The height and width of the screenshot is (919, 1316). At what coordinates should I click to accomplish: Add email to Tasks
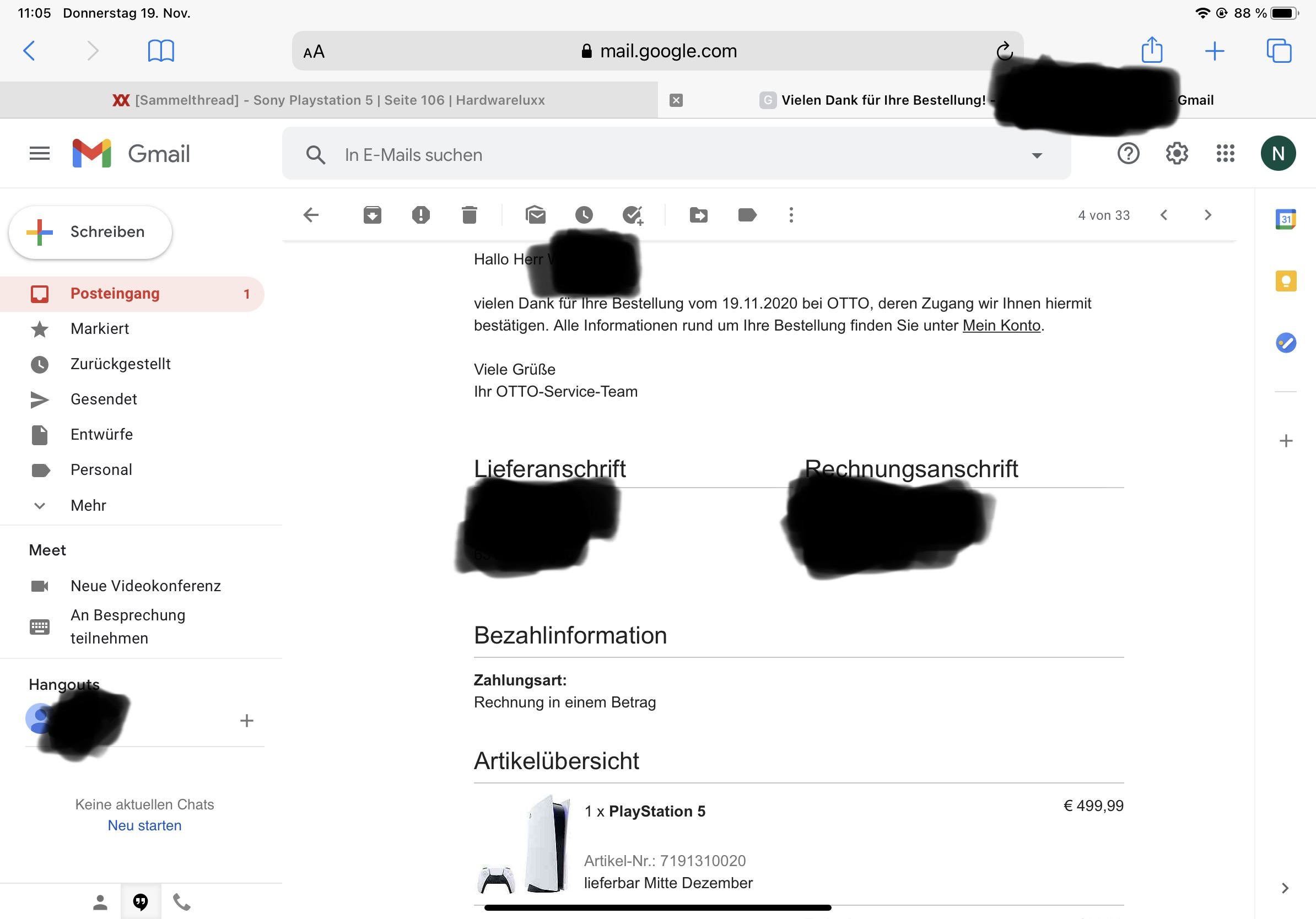click(x=633, y=215)
